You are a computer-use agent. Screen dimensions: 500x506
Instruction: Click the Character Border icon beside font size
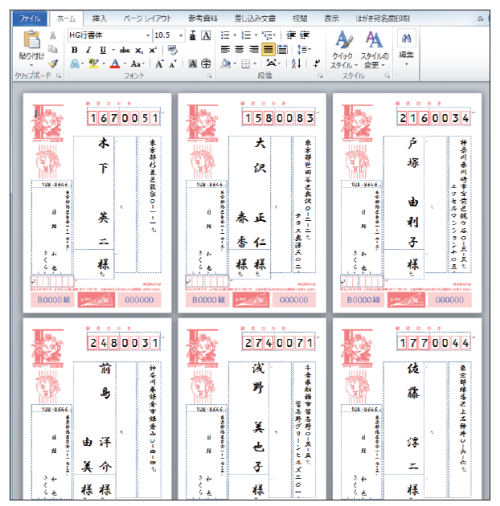(x=206, y=35)
